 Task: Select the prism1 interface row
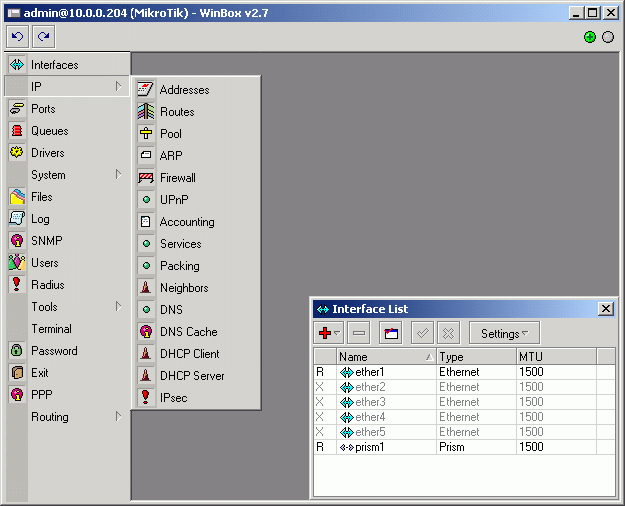464,447
